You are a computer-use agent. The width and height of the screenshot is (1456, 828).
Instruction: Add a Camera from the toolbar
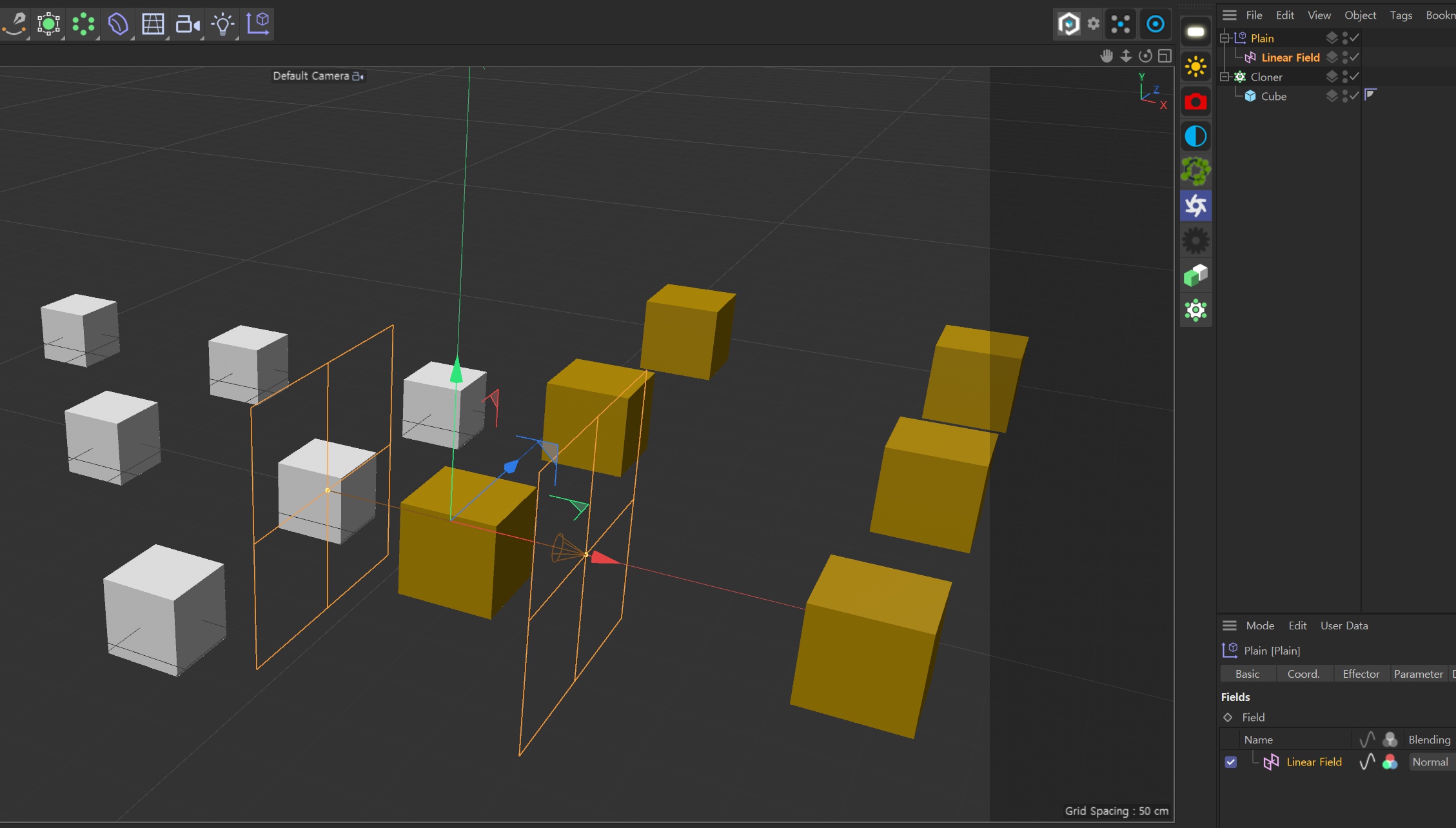188,25
